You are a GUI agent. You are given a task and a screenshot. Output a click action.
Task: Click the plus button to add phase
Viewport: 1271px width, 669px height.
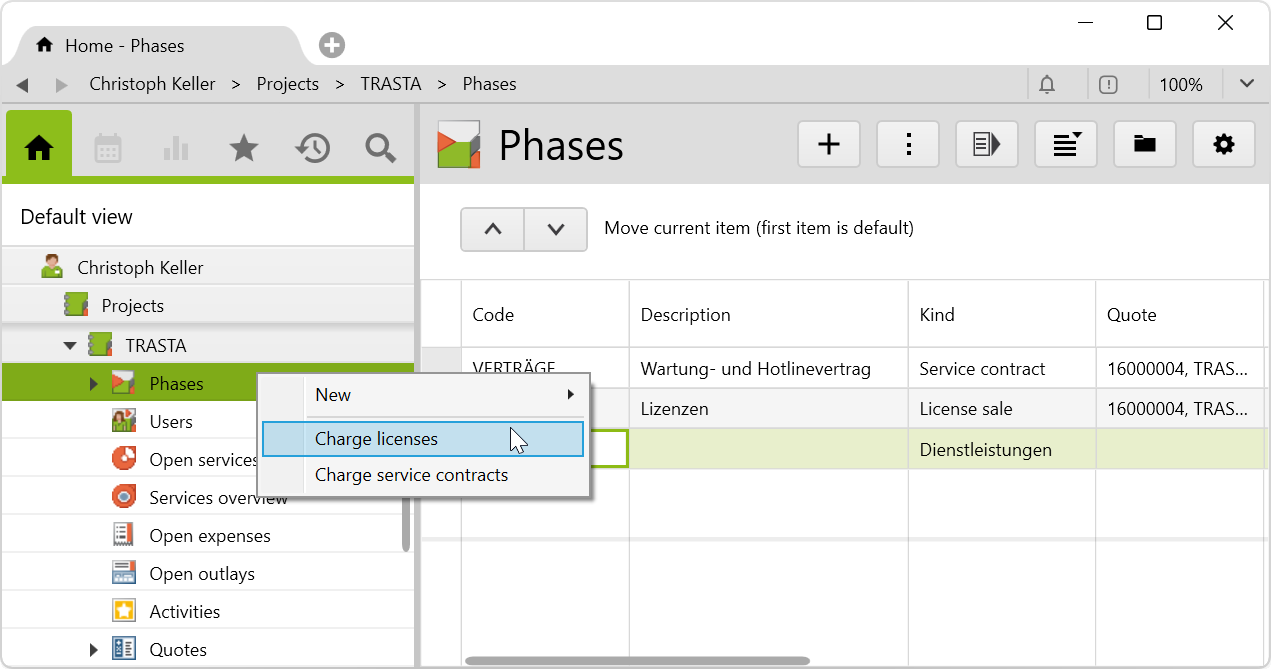point(829,145)
